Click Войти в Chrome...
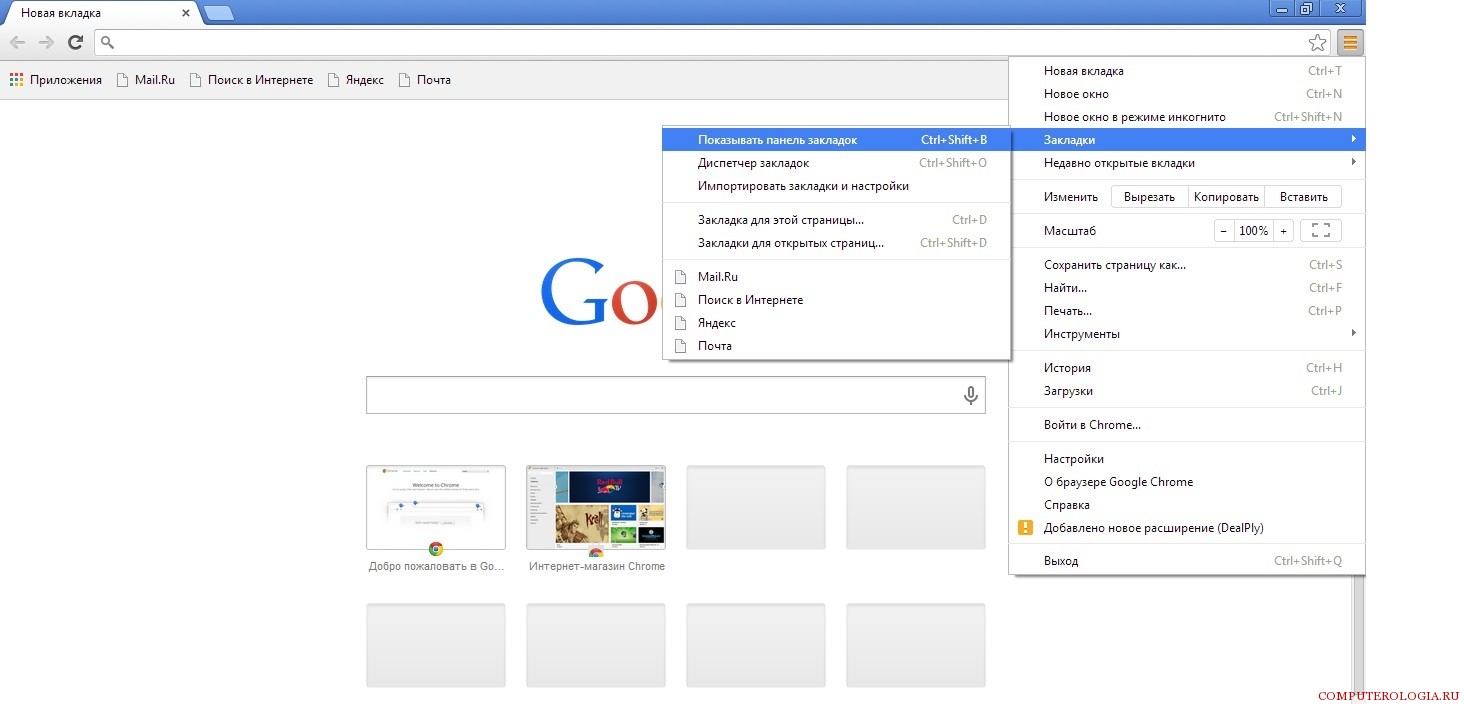1464x704 pixels. click(1187, 425)
